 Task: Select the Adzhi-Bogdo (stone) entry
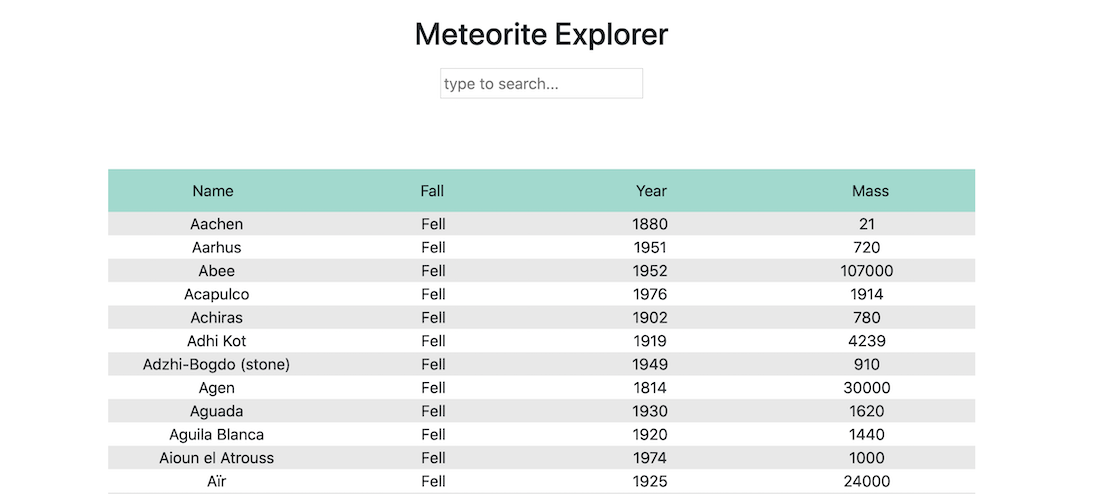click(x=217, y=364)
